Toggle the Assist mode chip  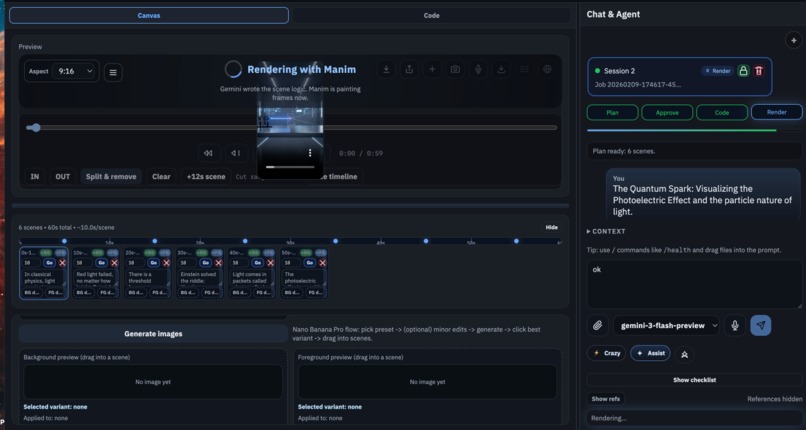(x=650, y=353)
